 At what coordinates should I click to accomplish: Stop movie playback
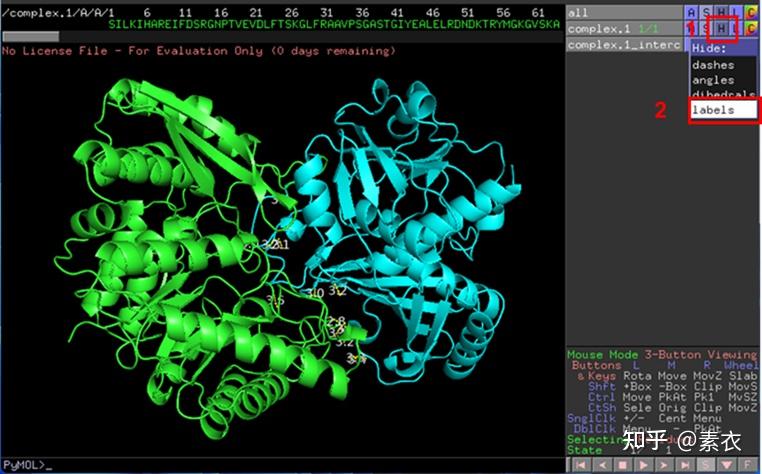pos(623,465)
